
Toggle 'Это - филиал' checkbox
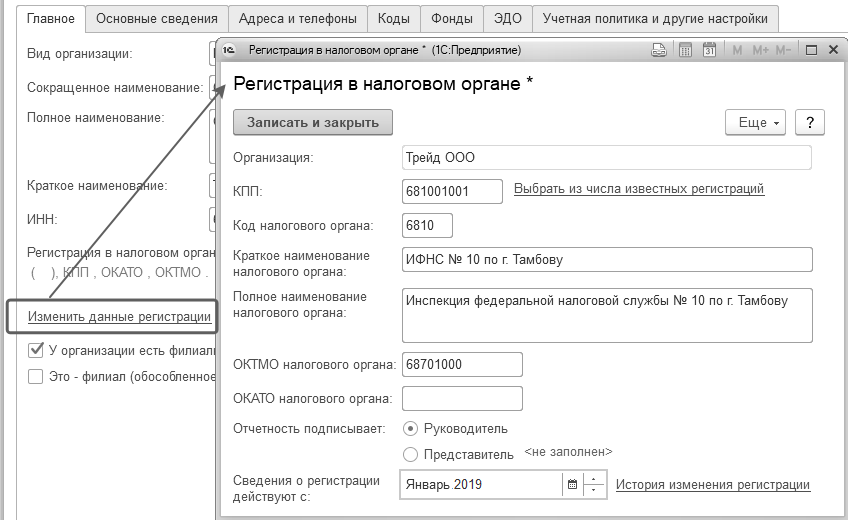coord(36,376)
